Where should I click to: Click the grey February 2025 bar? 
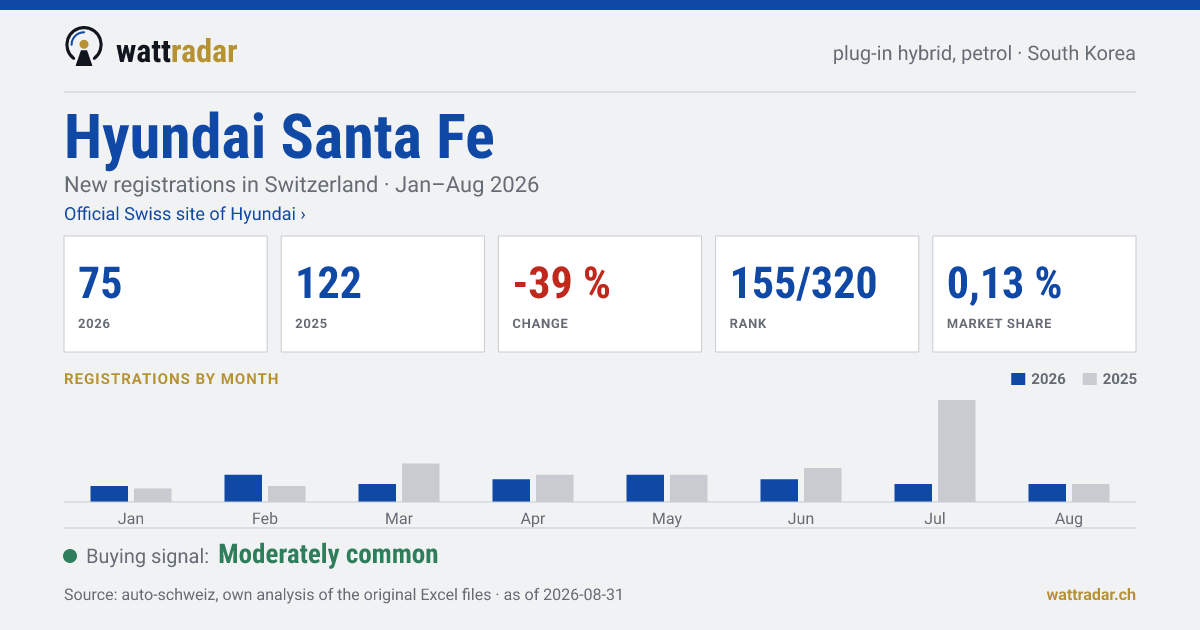pyautogui.click(x=287, y=494)
